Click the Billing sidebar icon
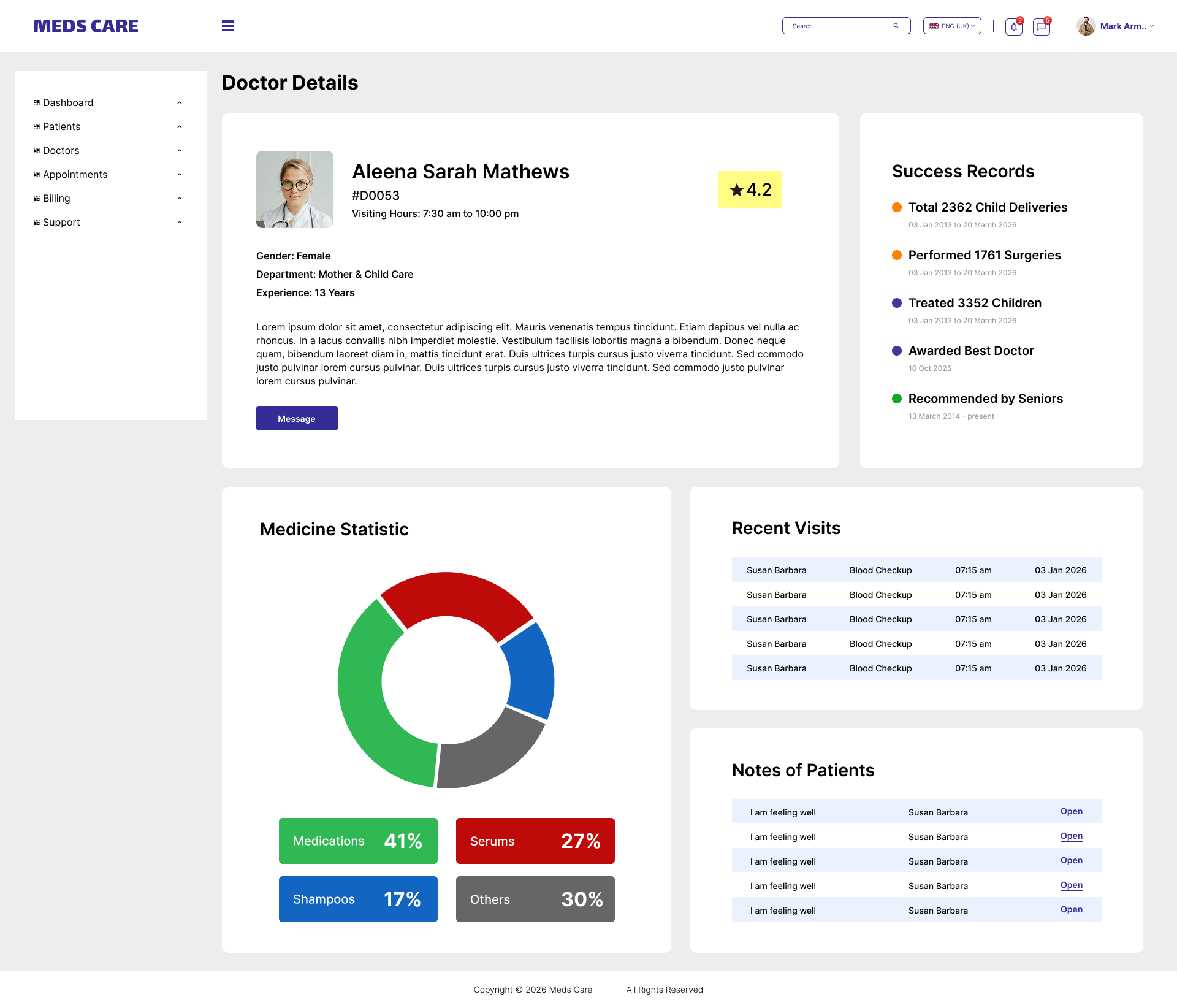 (x=36, y=198)
